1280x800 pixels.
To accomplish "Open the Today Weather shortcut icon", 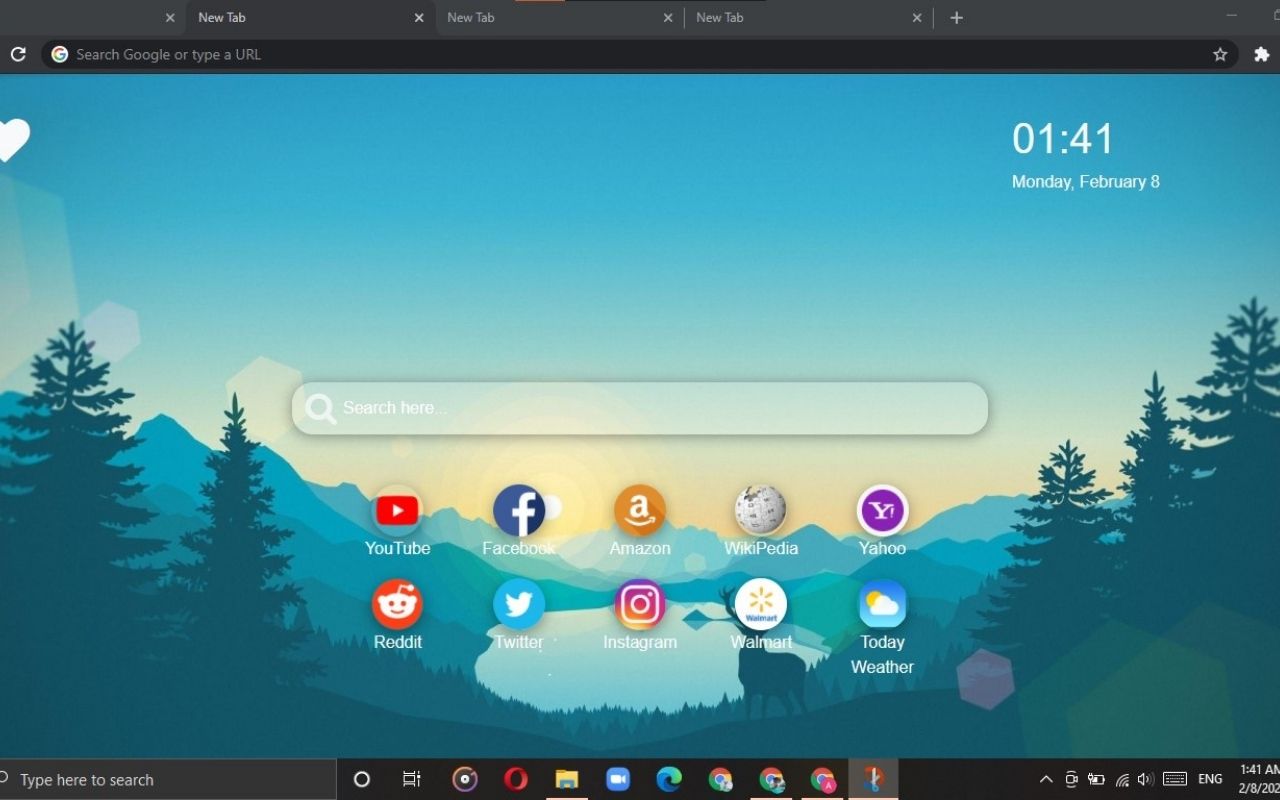I will (x=882, y=605).
